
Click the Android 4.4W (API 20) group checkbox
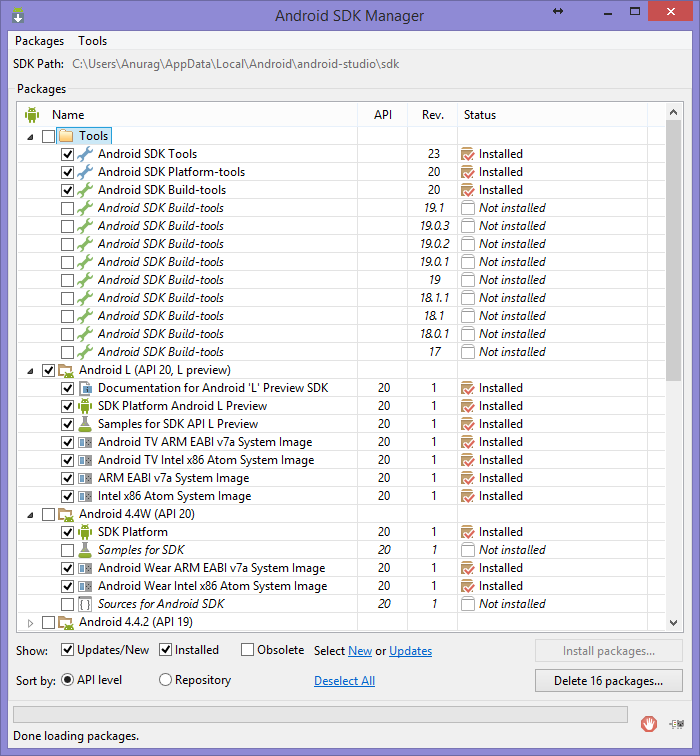click(48, 514)
